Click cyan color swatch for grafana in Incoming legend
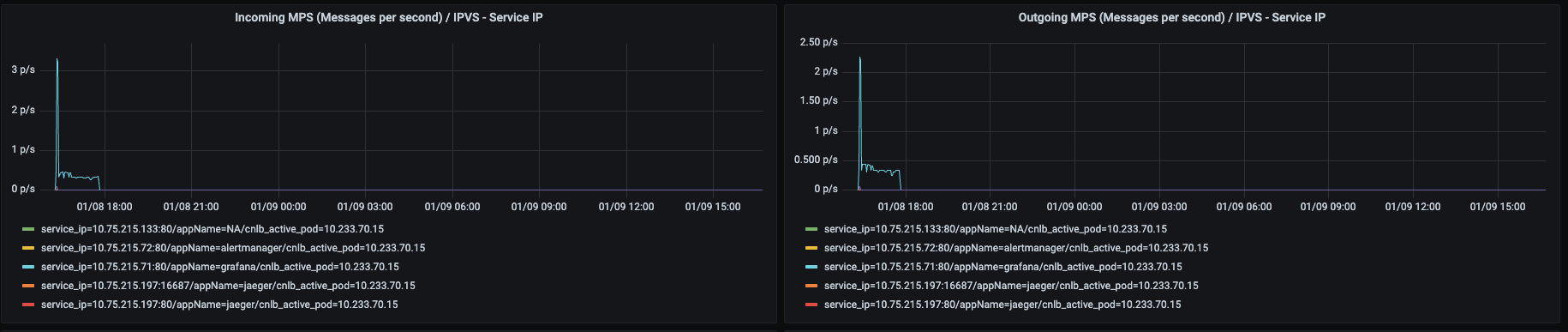Viewport: 1568px width, 332px height. [x=28, y=267]
